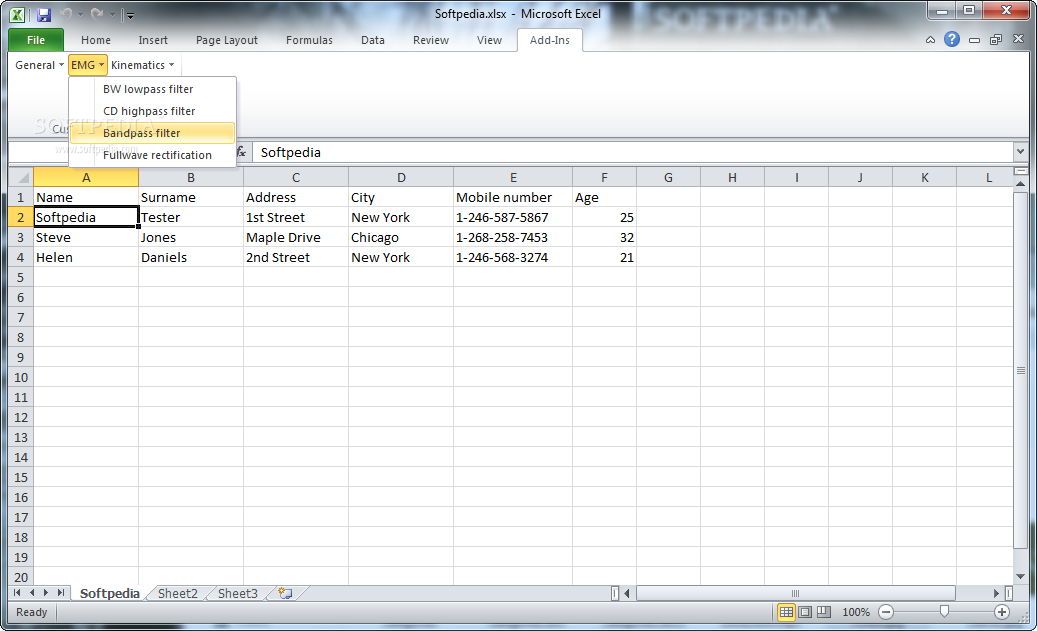This screenshot has width=1037, height=631.
Task: Switch to the Data ribbon tab
Action: [x=373, y=40]
